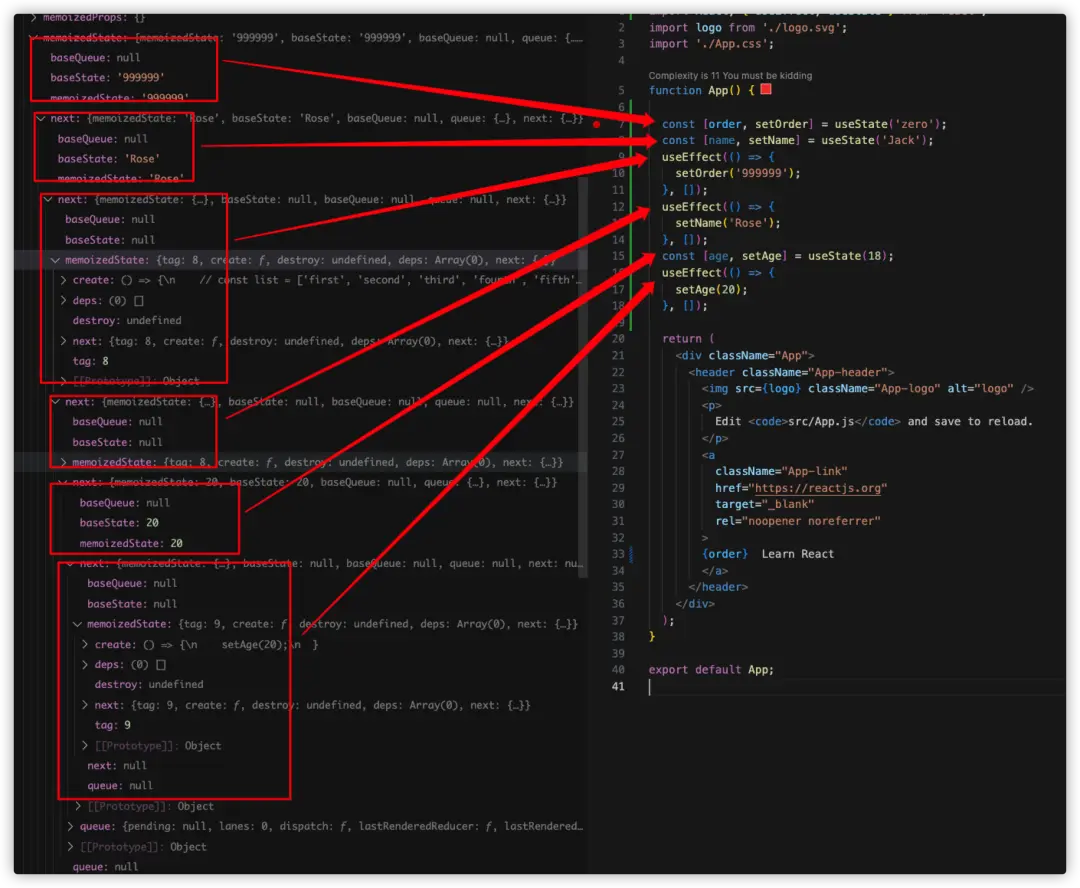The width and height of the screenshot is (1080, 888).
Task: Collapse the memoizedState {tag: 9} node
Action: 77,624
